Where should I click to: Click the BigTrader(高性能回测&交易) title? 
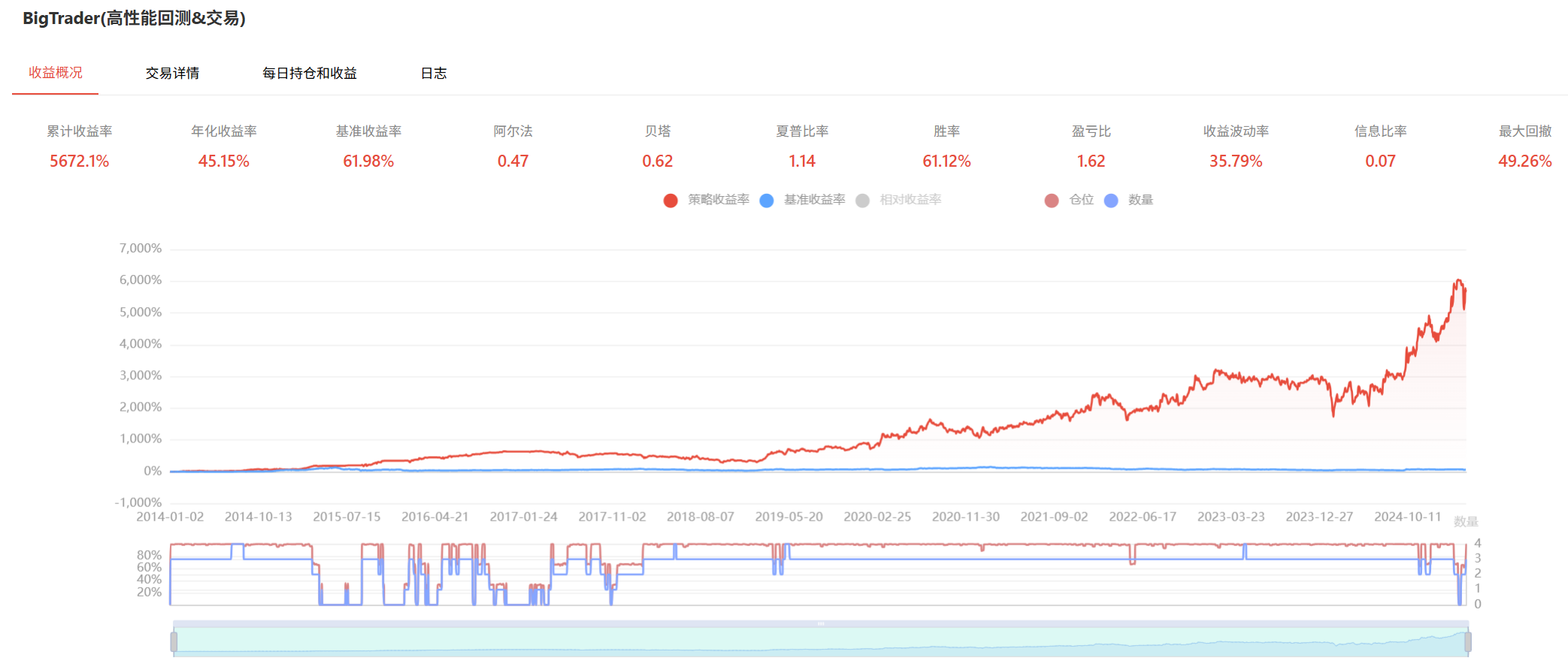134,18
